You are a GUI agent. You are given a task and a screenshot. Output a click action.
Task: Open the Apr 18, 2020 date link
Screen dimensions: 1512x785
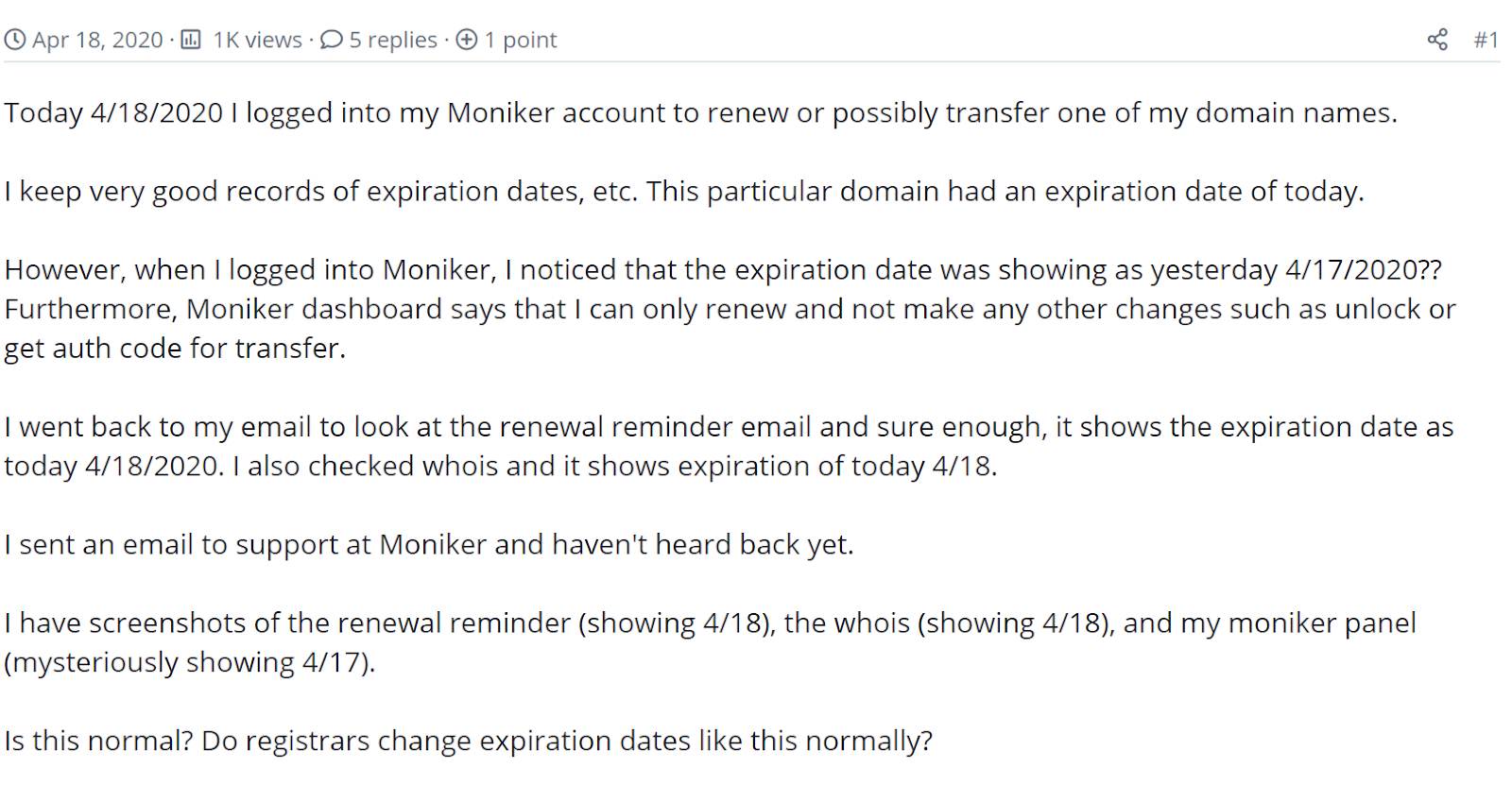point(97,40)
